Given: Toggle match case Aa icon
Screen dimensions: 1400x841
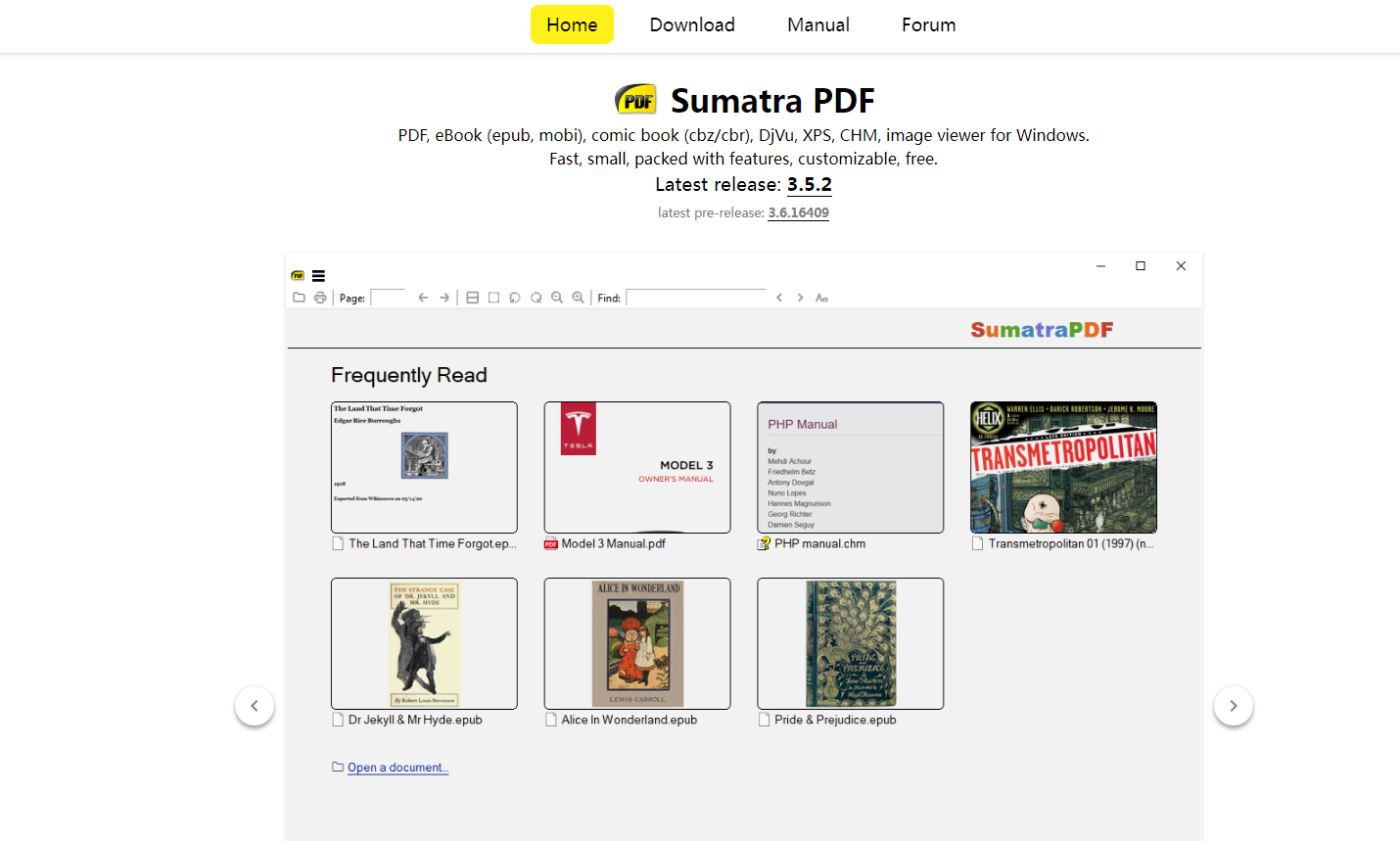Looking at the screenshot, I should [x=821, y=298].
